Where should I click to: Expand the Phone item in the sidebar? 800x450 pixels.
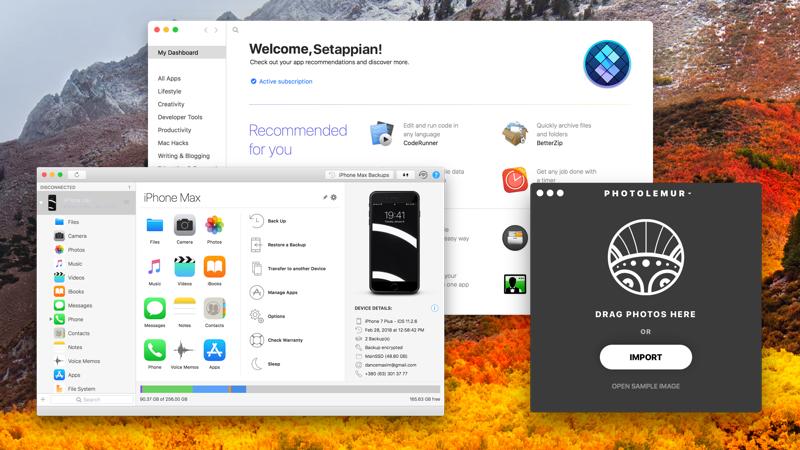[51, 319]
